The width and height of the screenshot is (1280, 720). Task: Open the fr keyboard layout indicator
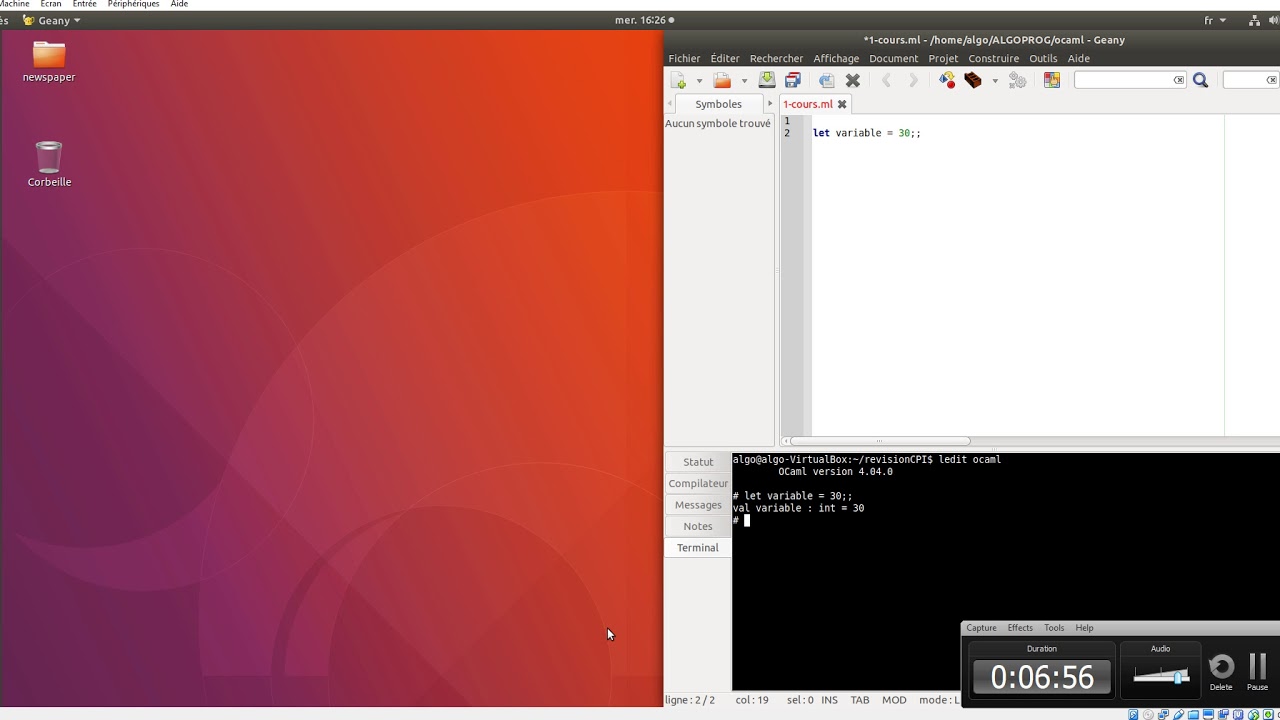pos(1215,20)
